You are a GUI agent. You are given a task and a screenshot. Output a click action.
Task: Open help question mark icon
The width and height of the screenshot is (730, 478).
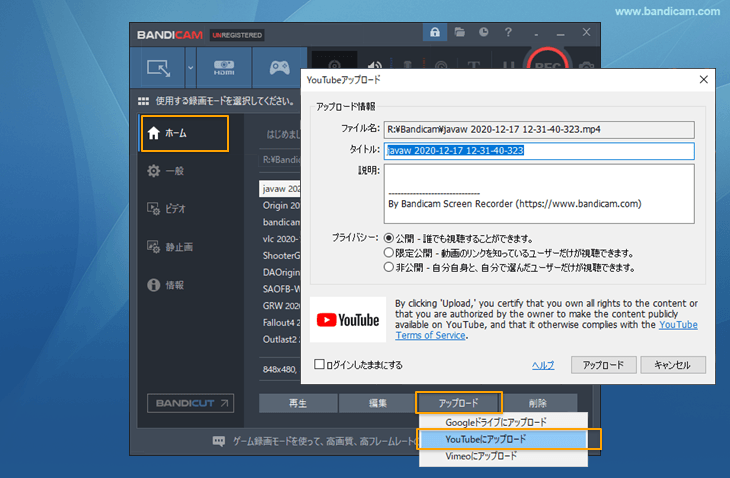508,32
